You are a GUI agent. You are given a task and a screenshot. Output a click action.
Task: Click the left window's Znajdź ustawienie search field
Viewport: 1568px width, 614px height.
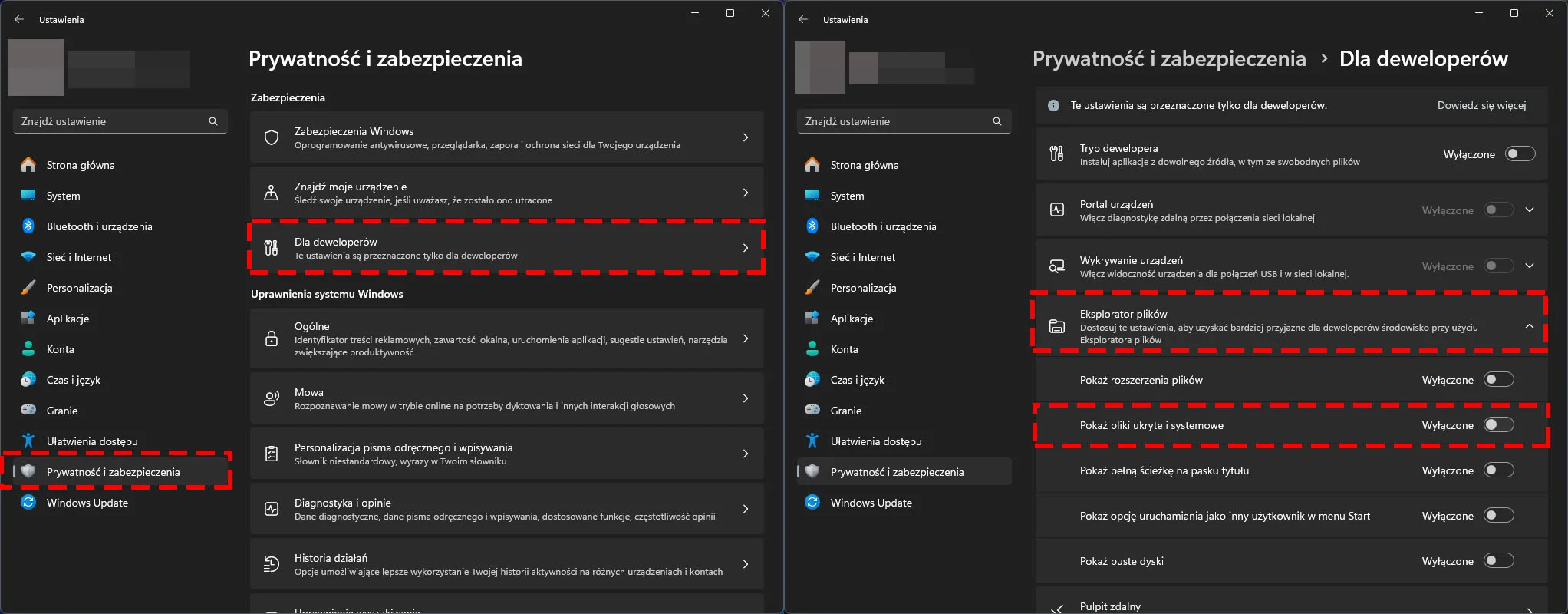[120, 121]
